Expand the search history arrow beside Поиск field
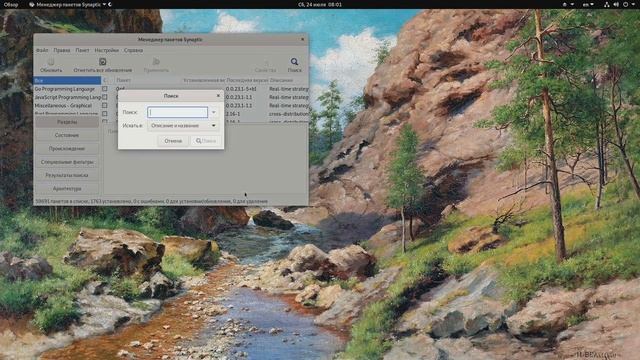 coord(213,112)
